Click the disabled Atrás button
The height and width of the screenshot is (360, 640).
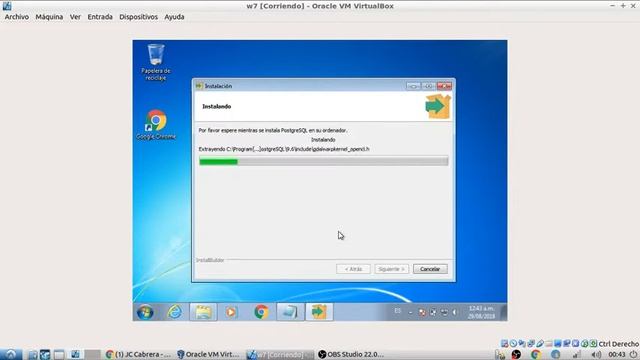tap(353, 269)
